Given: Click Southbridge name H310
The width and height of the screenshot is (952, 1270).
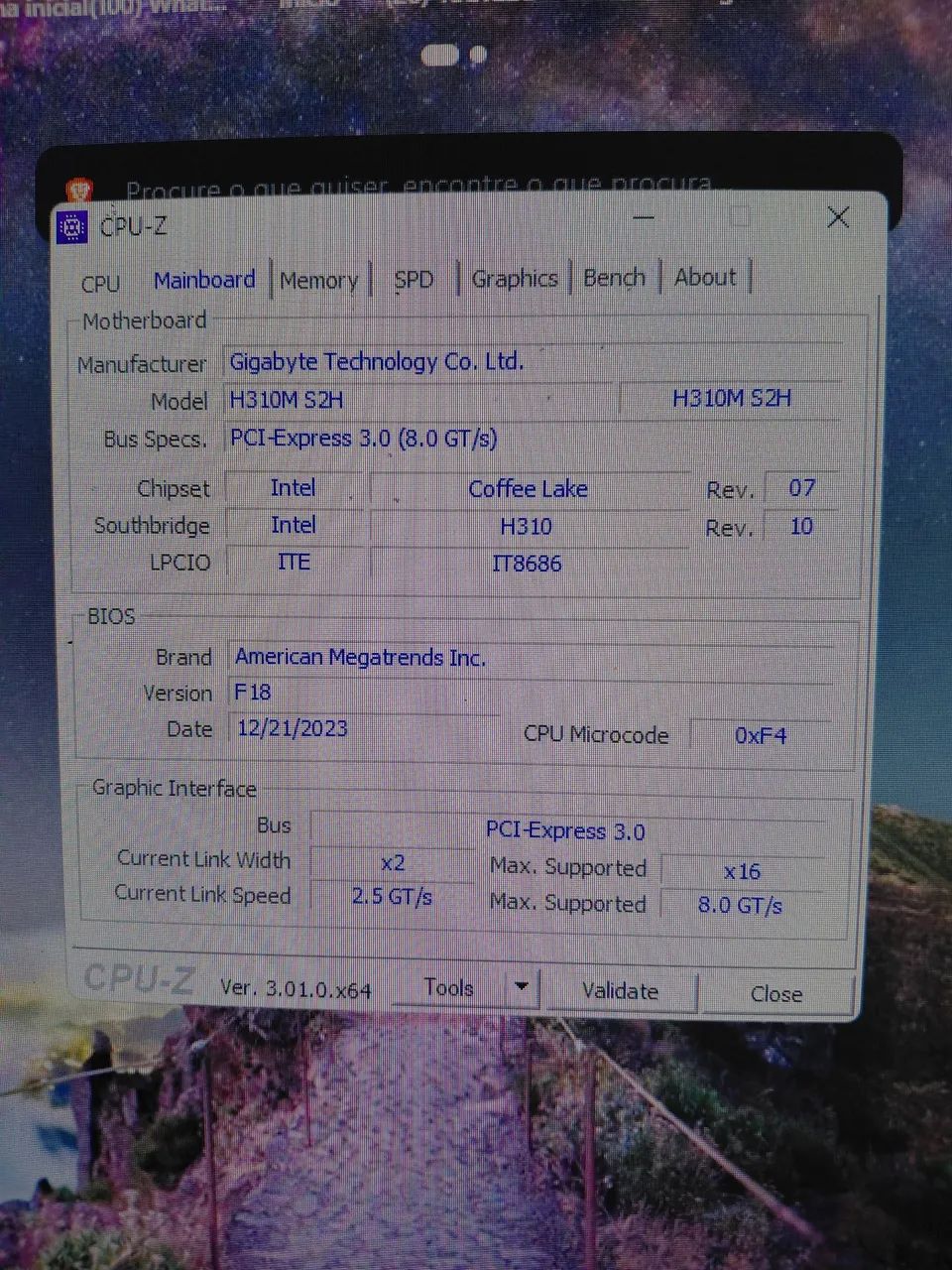Looking at the screenshot, I should [527, 527].
